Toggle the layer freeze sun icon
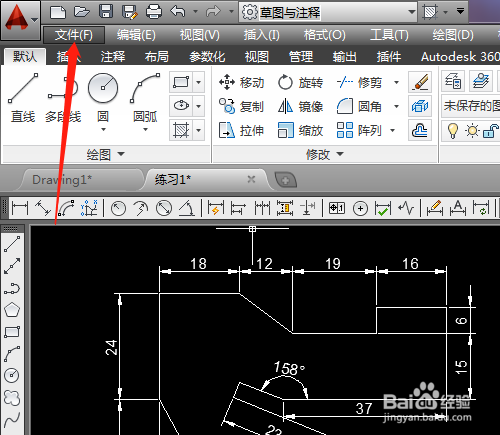 (x=472, y=130)
